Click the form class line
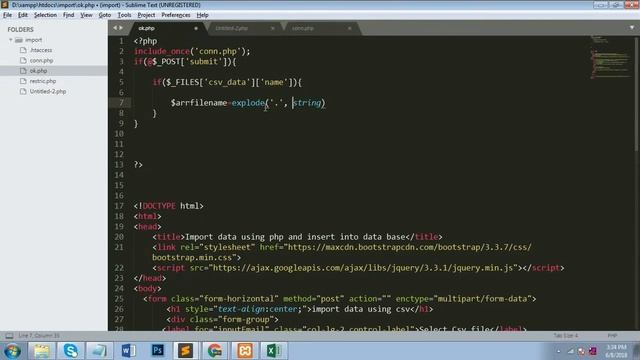This screenshot has height=360, width=640. point(340,299)
